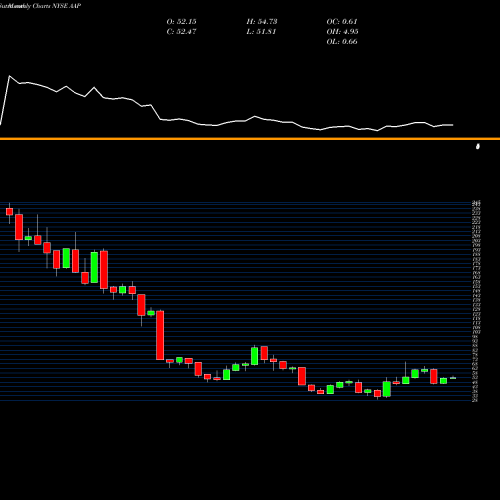Select the final rightmost candlestick on the price chart
Image resolution: width=500 pixels, height=500 pixels.
coord(453,378)
